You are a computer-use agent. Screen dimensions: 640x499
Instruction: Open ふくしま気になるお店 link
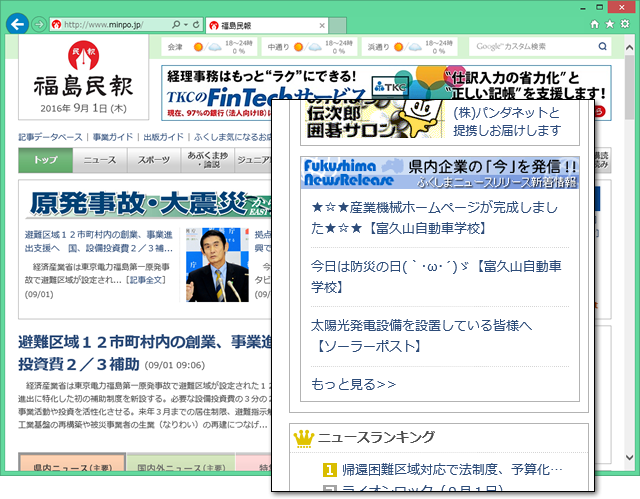tap(233, 137)
